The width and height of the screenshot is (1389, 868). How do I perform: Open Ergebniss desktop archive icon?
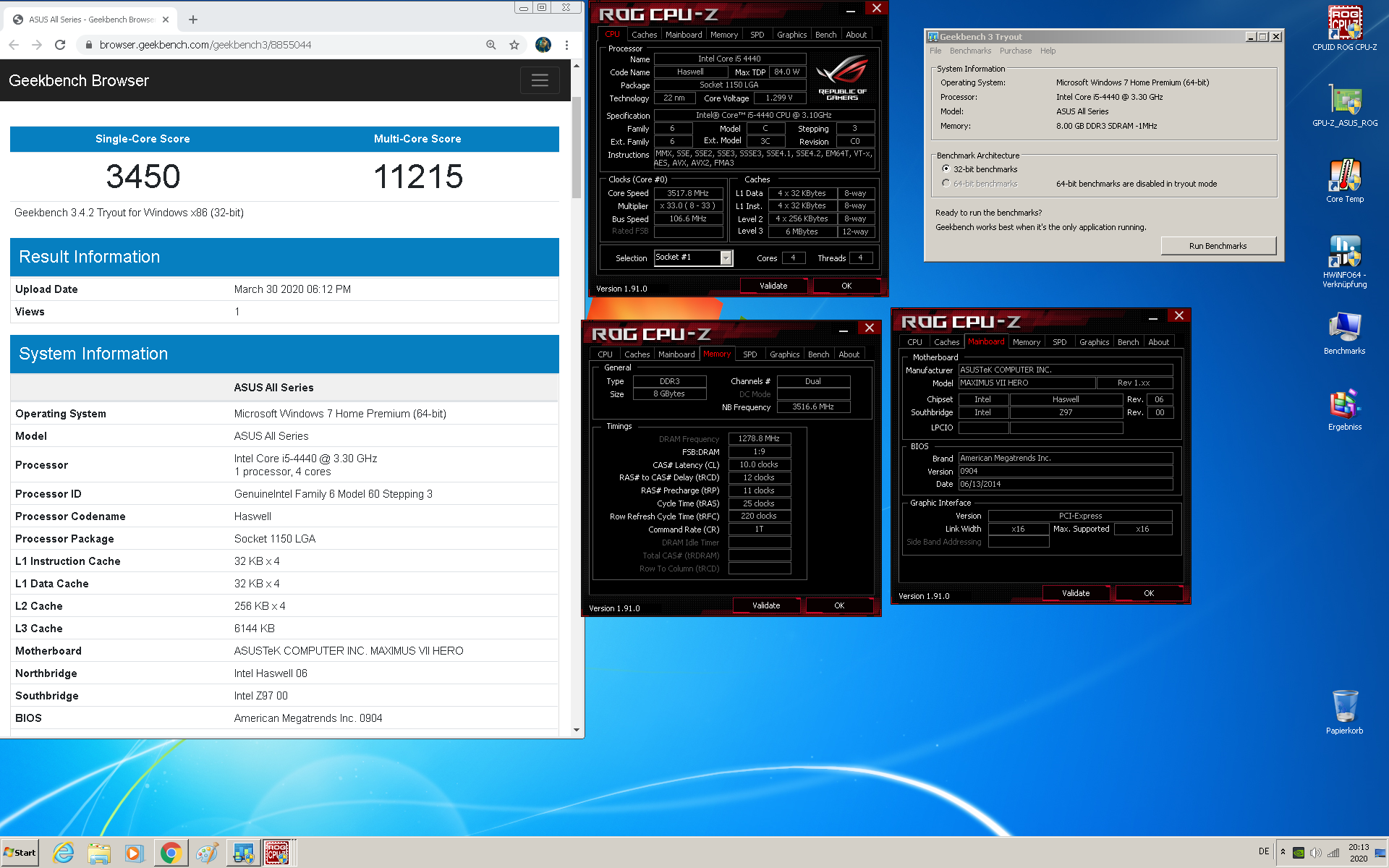(1344, 409)
